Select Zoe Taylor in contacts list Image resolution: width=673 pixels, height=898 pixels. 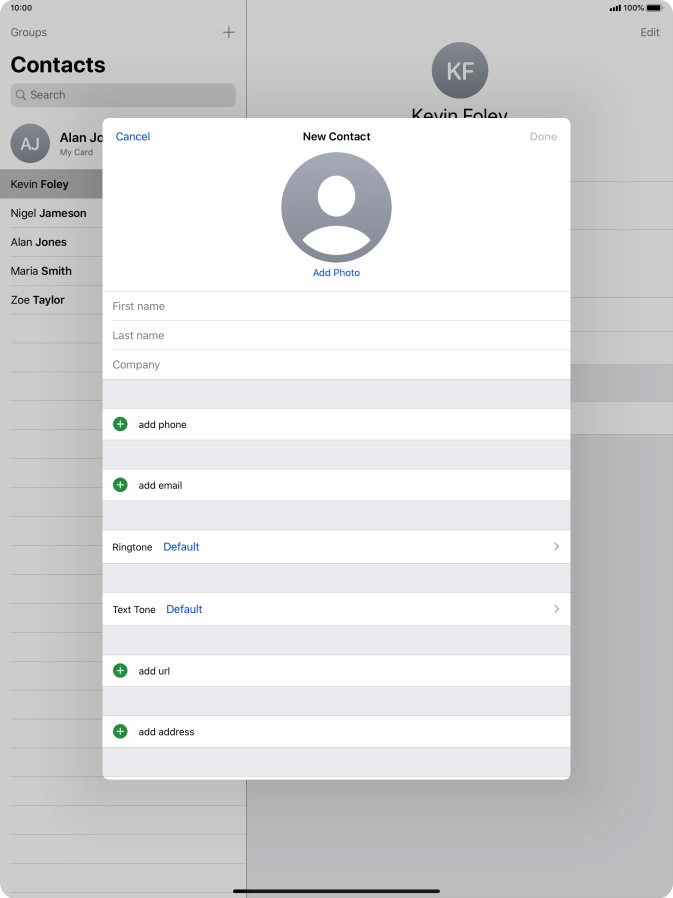point(37,300)
